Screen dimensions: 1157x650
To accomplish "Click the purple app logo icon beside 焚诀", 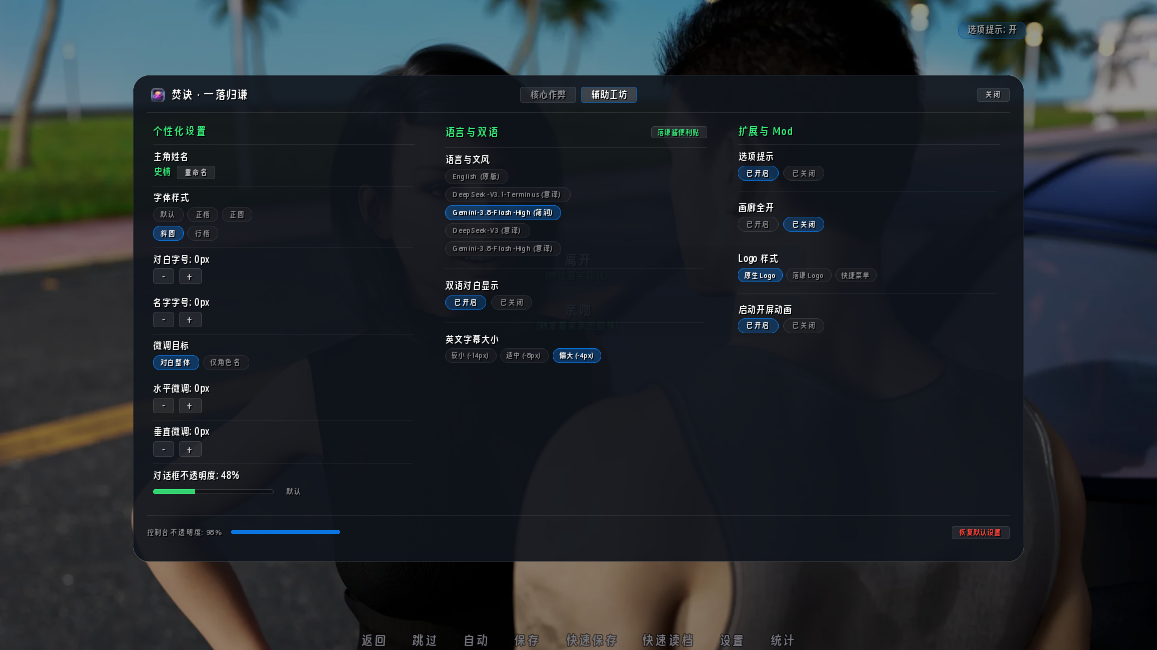I will 158,94.
